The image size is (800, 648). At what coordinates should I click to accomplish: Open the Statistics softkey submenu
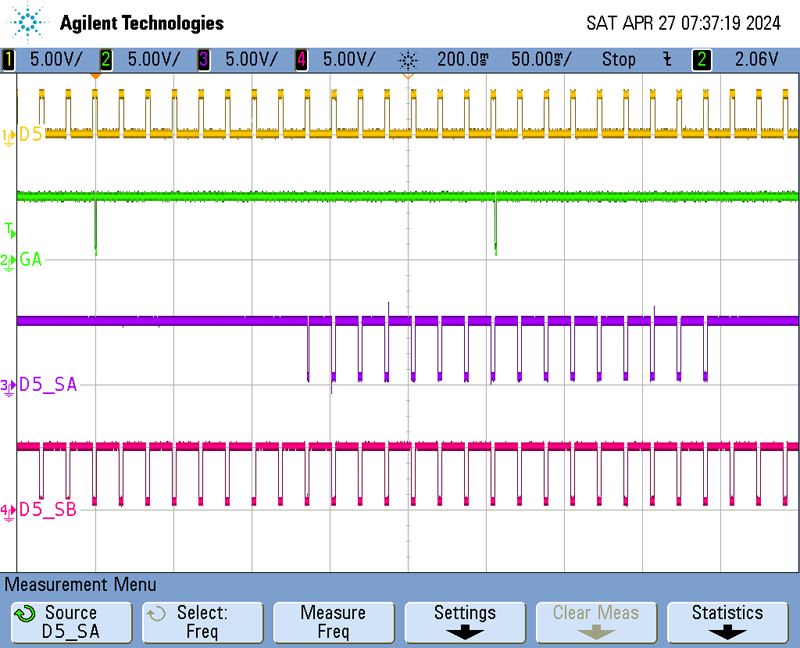[x=727, y=622]
